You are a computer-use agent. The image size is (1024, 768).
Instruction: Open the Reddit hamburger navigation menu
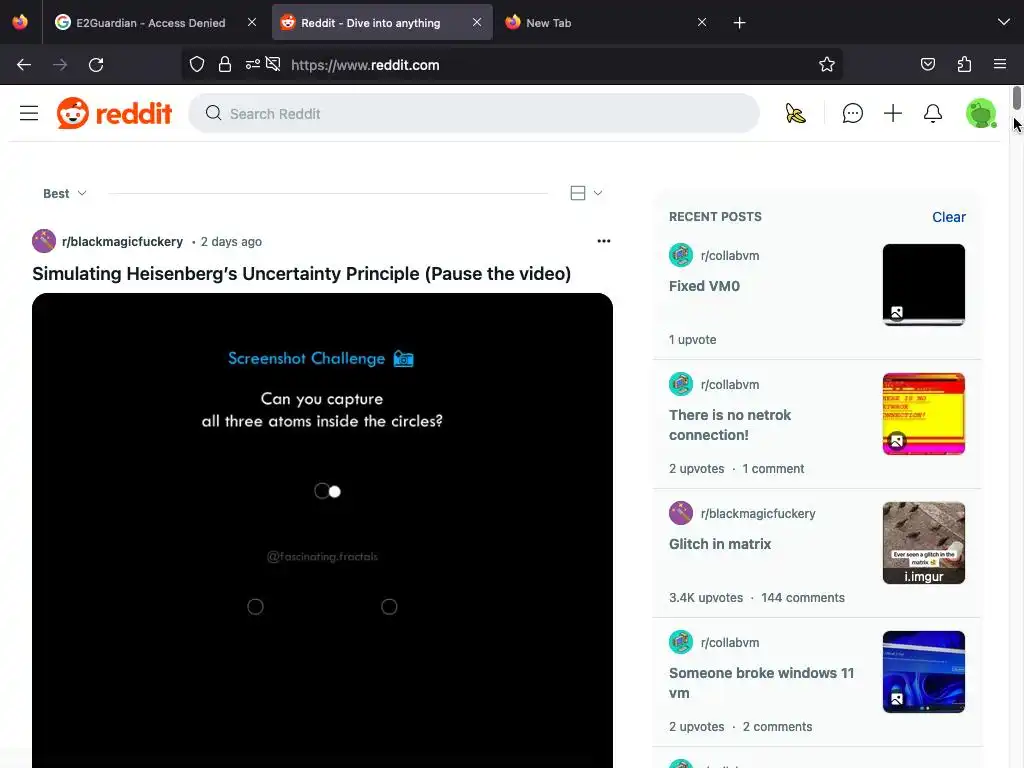tap(29, 113)
